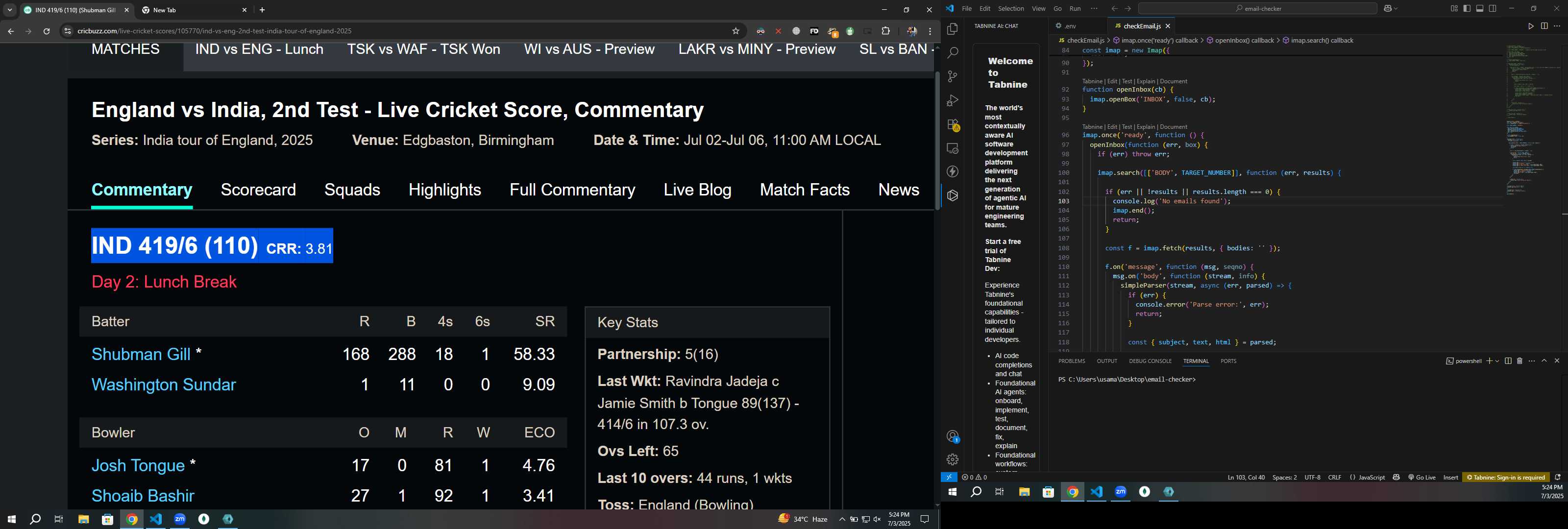Switch to the Squads tab
Image resolution: width=1568 pixels, height=529 pixels.
click(352, 190)
